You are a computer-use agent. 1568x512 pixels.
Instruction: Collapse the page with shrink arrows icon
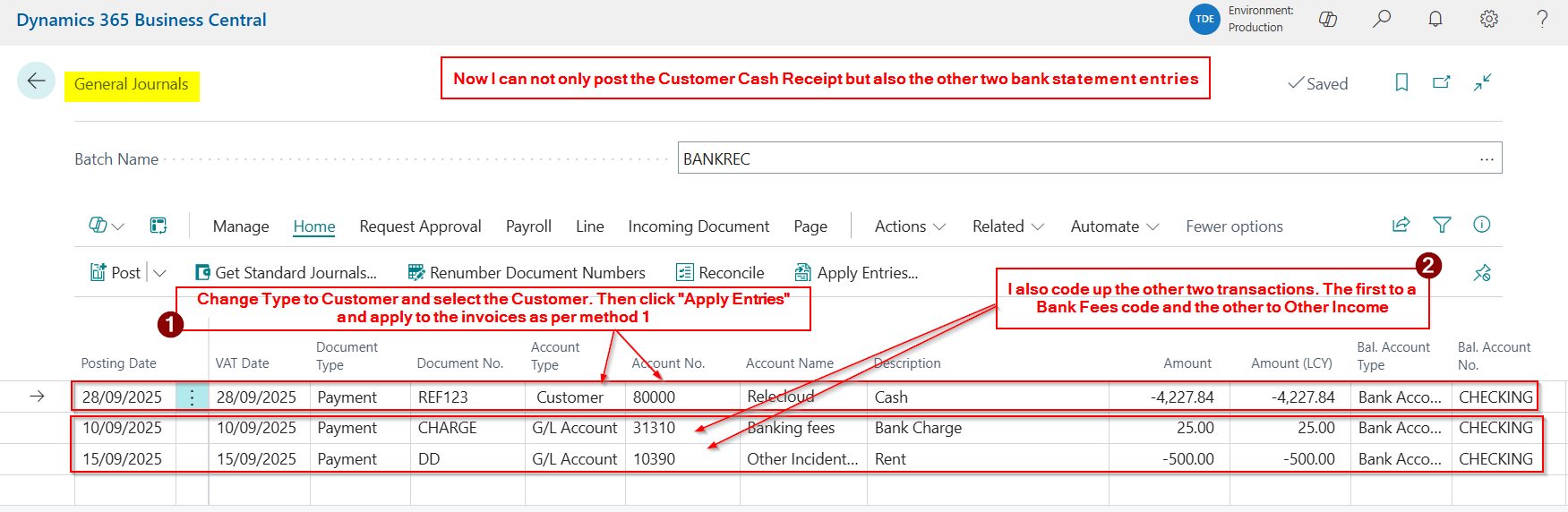tap(1482, 82)
